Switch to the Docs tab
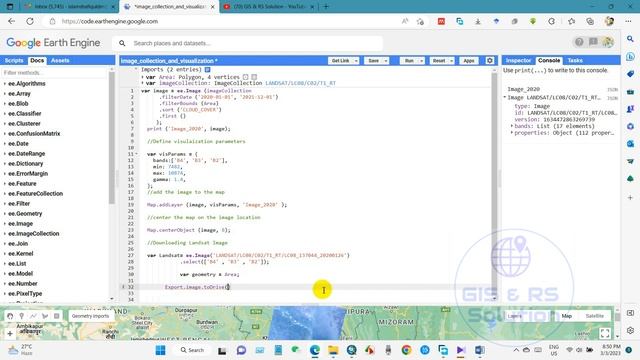640x360 pixels. [x=37, y=60]
